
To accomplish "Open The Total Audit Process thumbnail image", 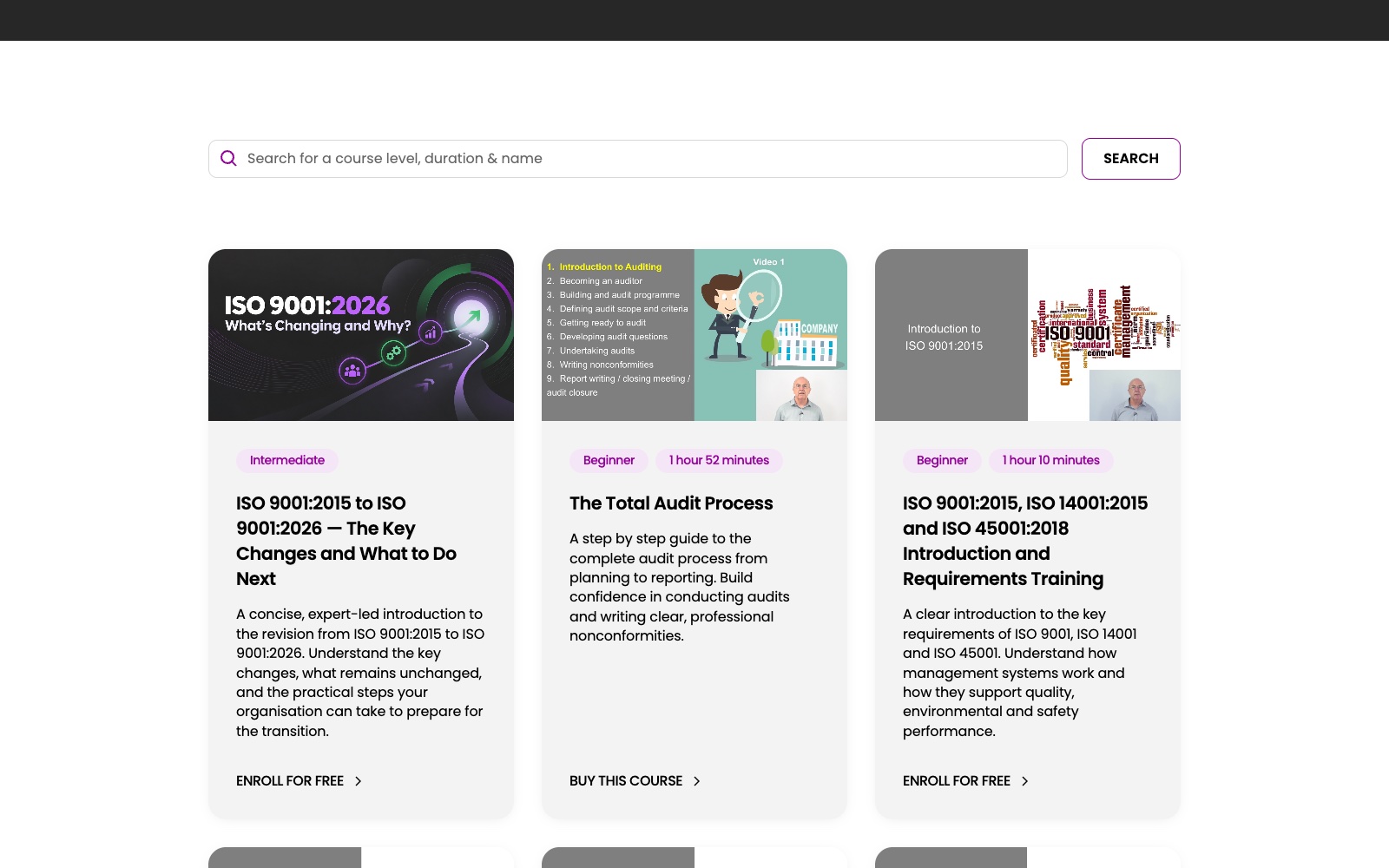I will [x=694, y=335].
